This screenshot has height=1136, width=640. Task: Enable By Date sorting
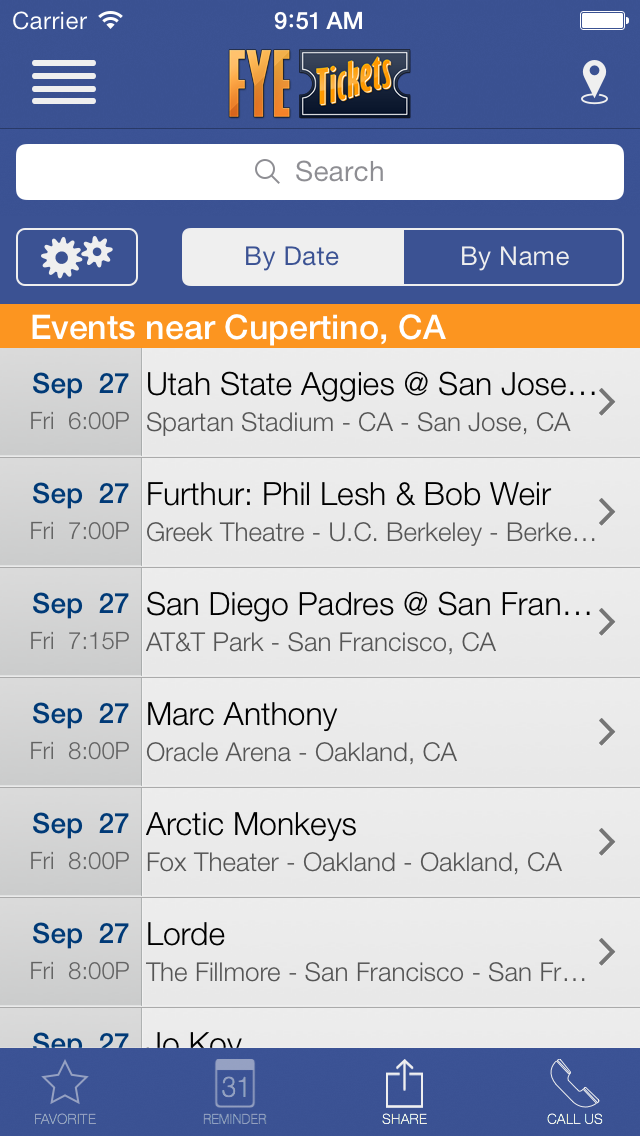pyautogui.click(x=292, y=257)
